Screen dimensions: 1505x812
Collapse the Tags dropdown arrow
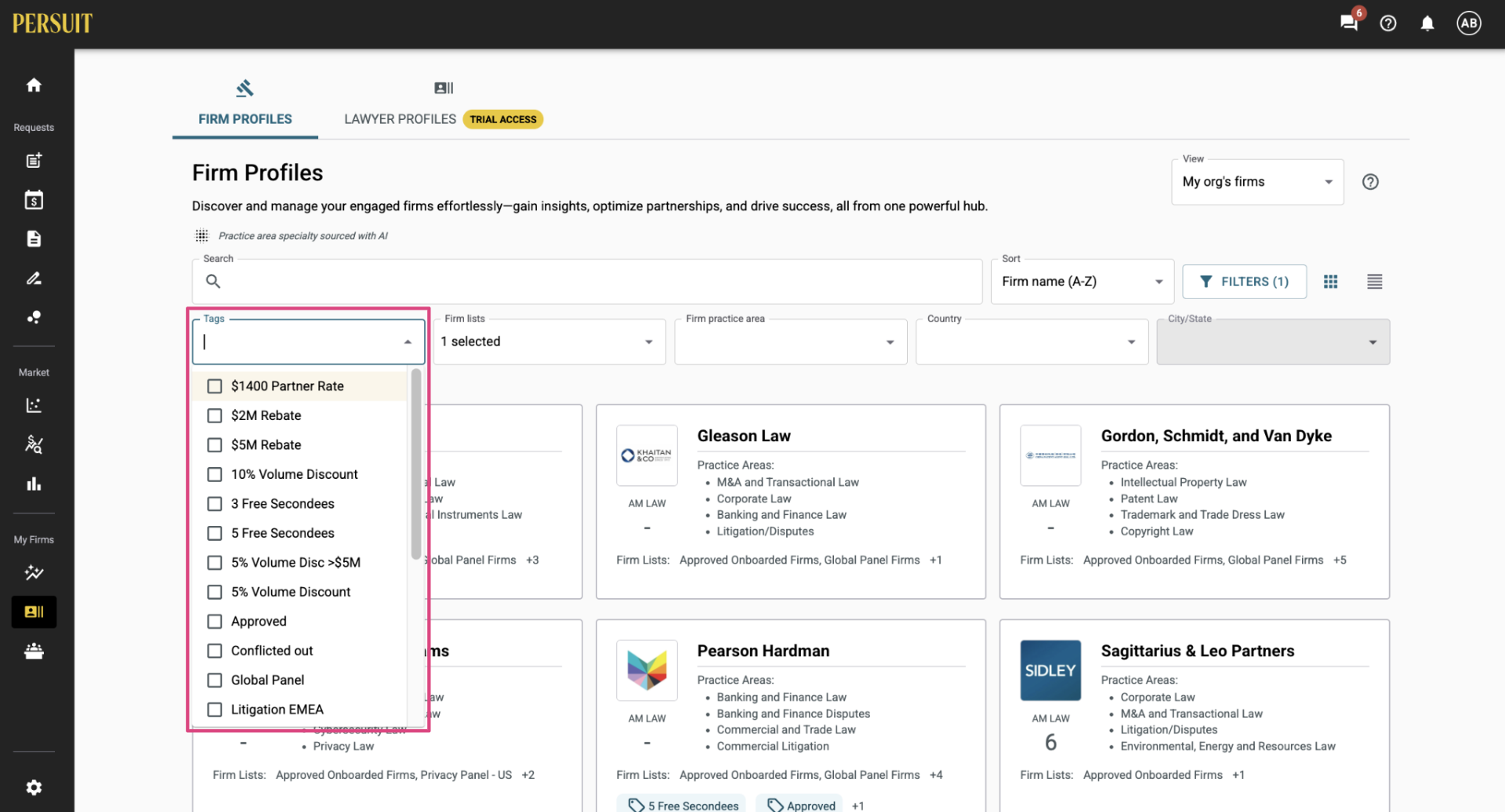click(408, 342)
